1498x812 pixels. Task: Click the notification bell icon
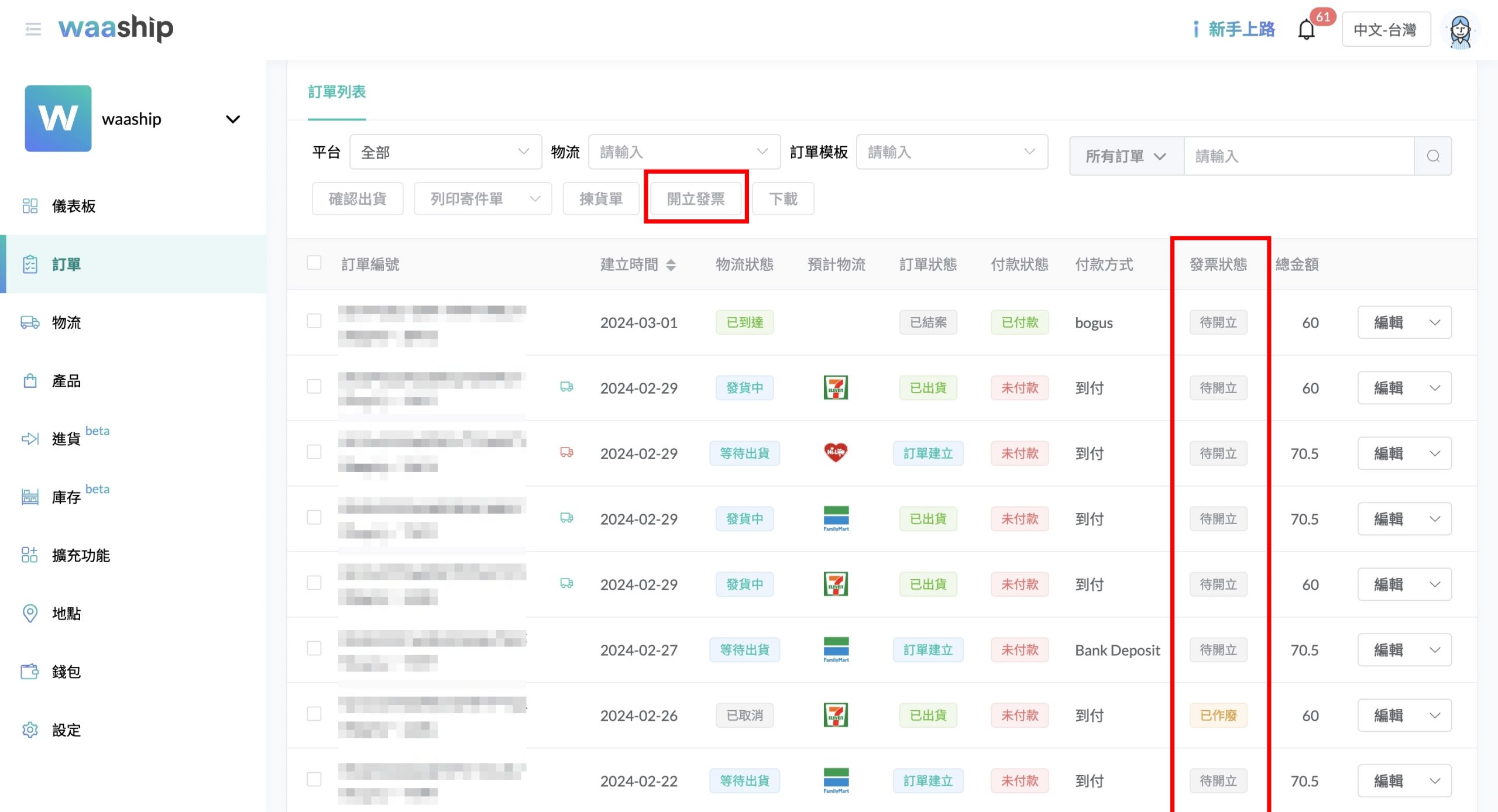pos(1306,29)
